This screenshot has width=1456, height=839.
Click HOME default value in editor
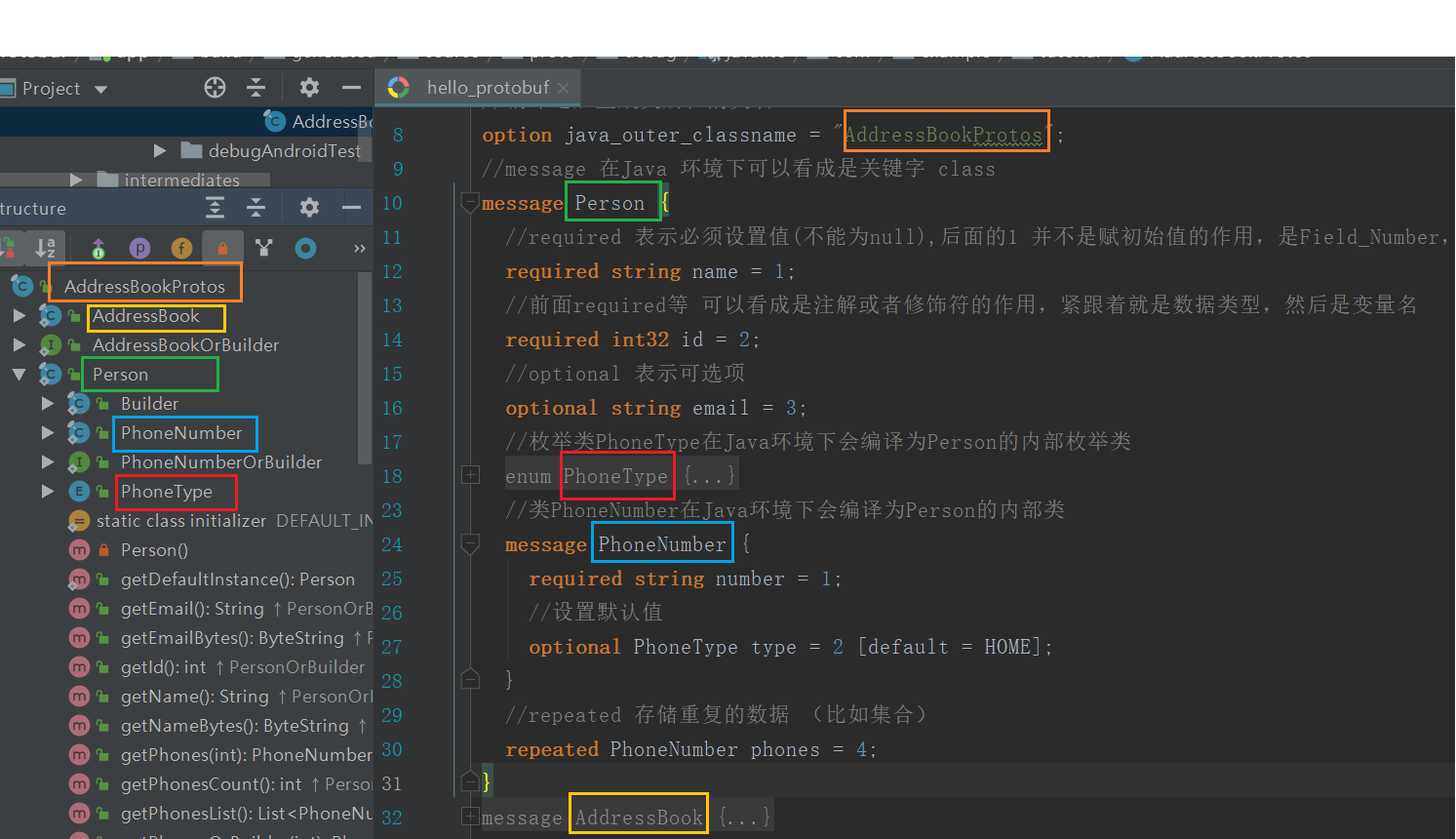[1007, 647]
